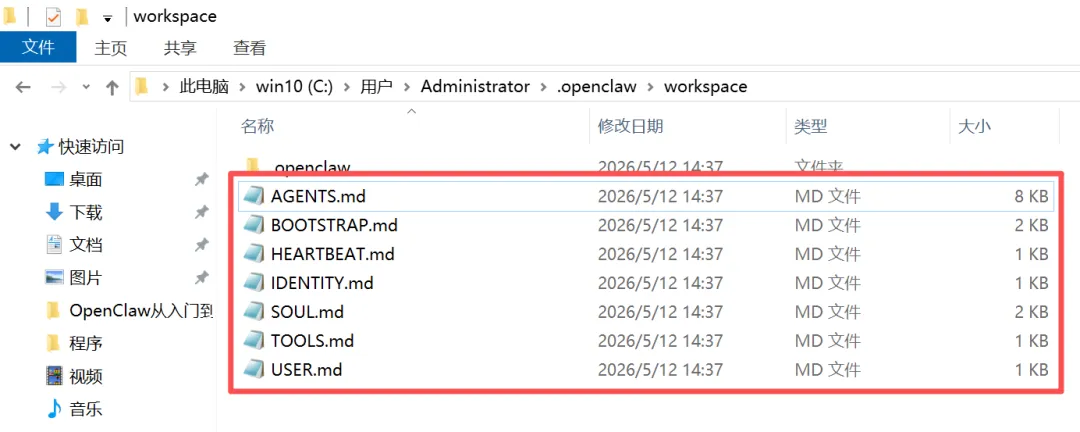Open quick access toolbar customize dropdown
1080x432 pixels.
tap(107, 17)
